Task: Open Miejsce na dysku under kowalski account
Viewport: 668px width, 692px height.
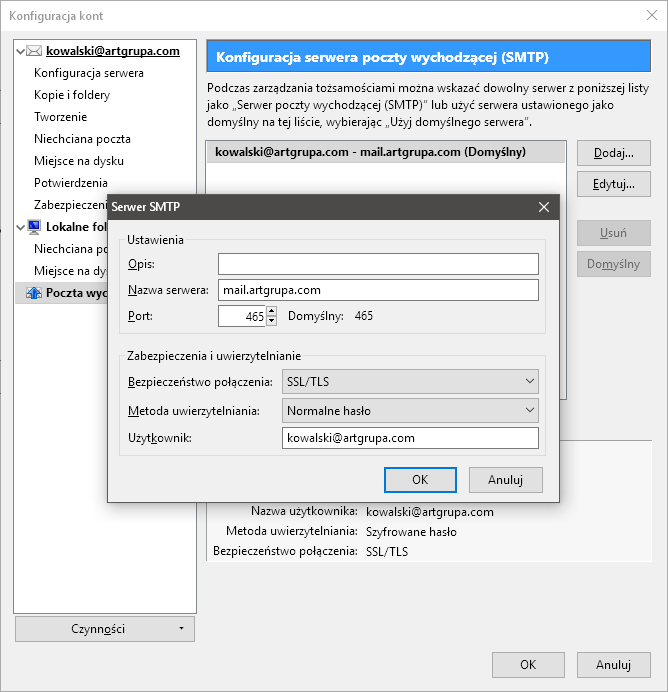Action: click(x=79, y=161)
